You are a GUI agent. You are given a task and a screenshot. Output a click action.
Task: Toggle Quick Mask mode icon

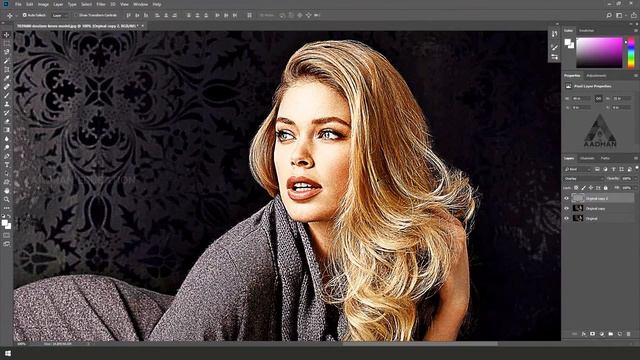(x=7, y=236)
